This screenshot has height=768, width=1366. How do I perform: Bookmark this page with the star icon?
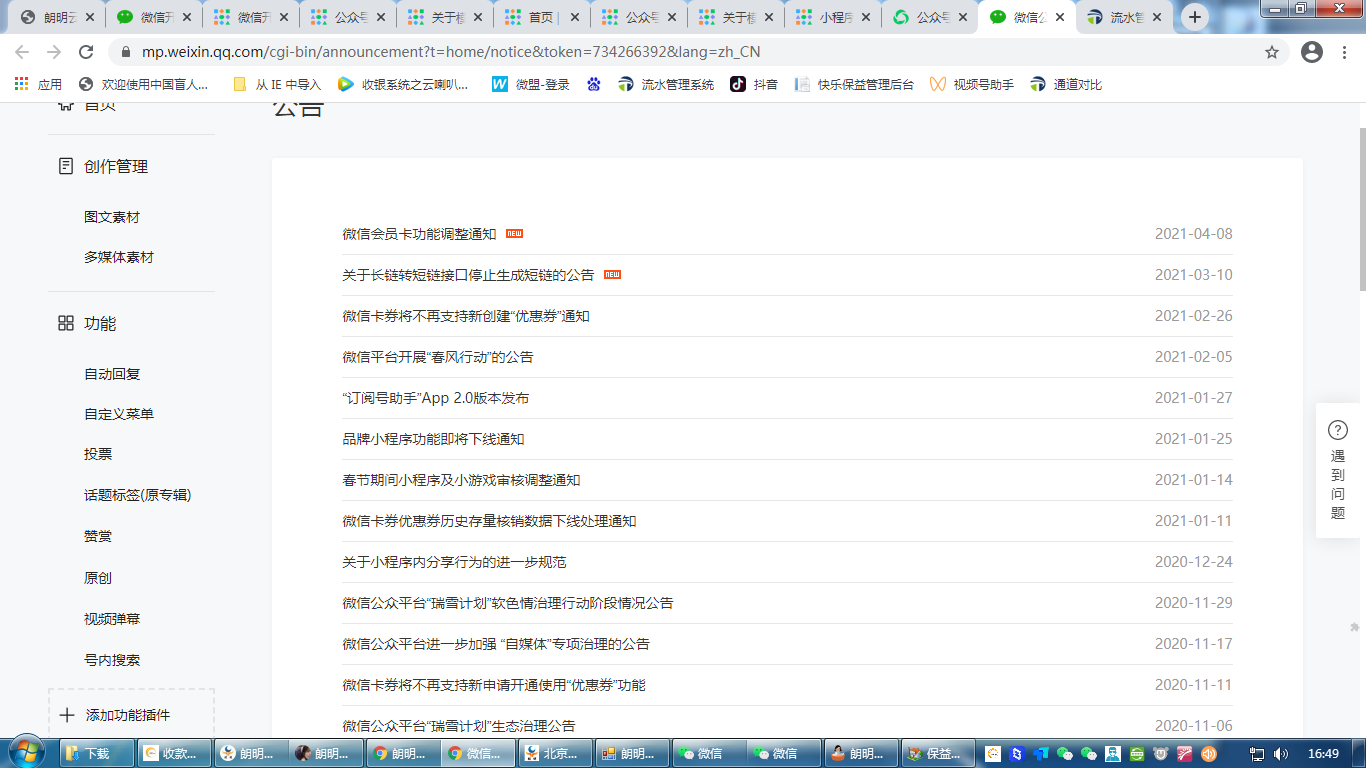(x=1272, y=52)
